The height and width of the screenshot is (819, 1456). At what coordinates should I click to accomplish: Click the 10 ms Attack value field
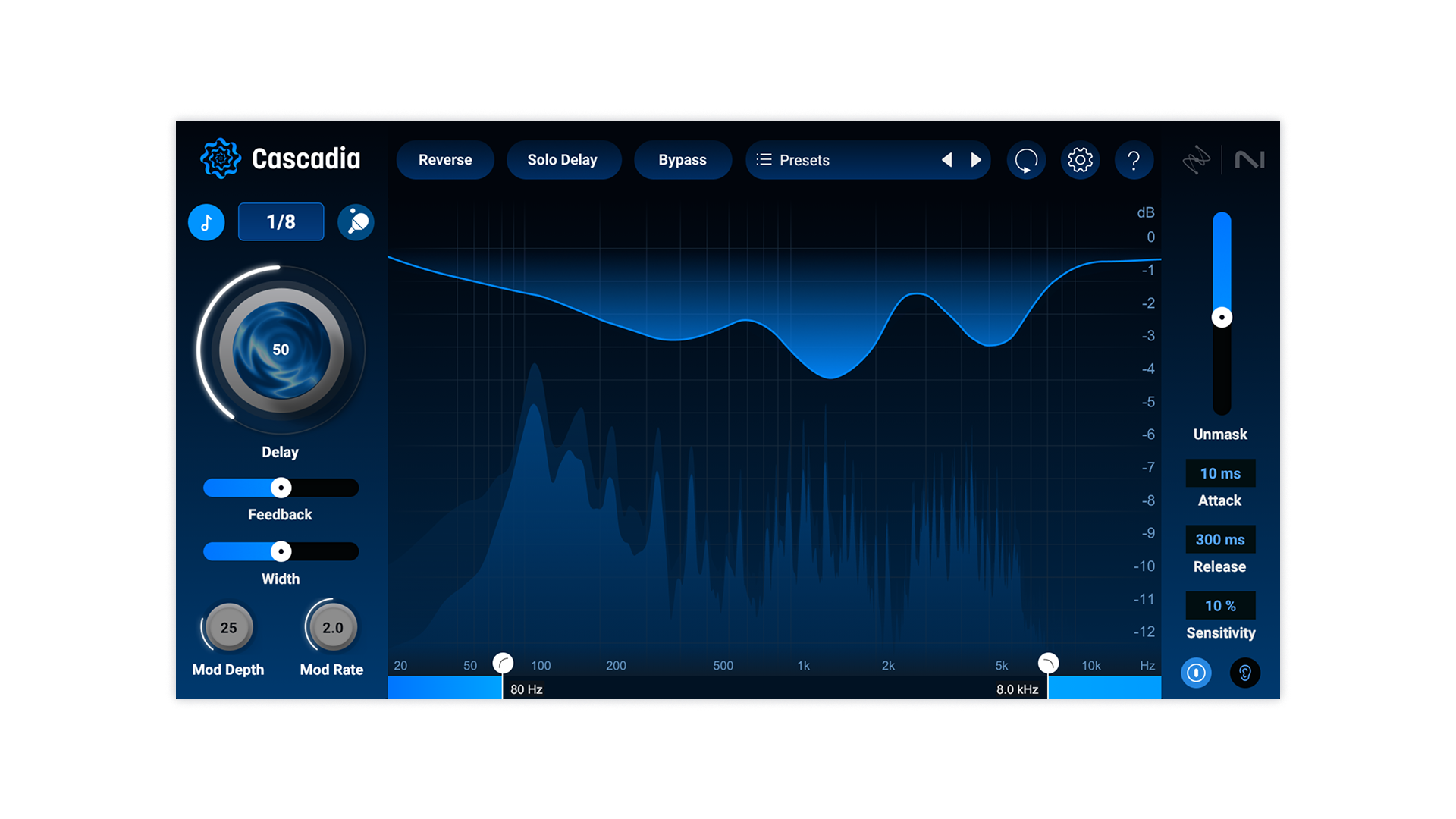pyautogui.click(x=1220, y=473)
